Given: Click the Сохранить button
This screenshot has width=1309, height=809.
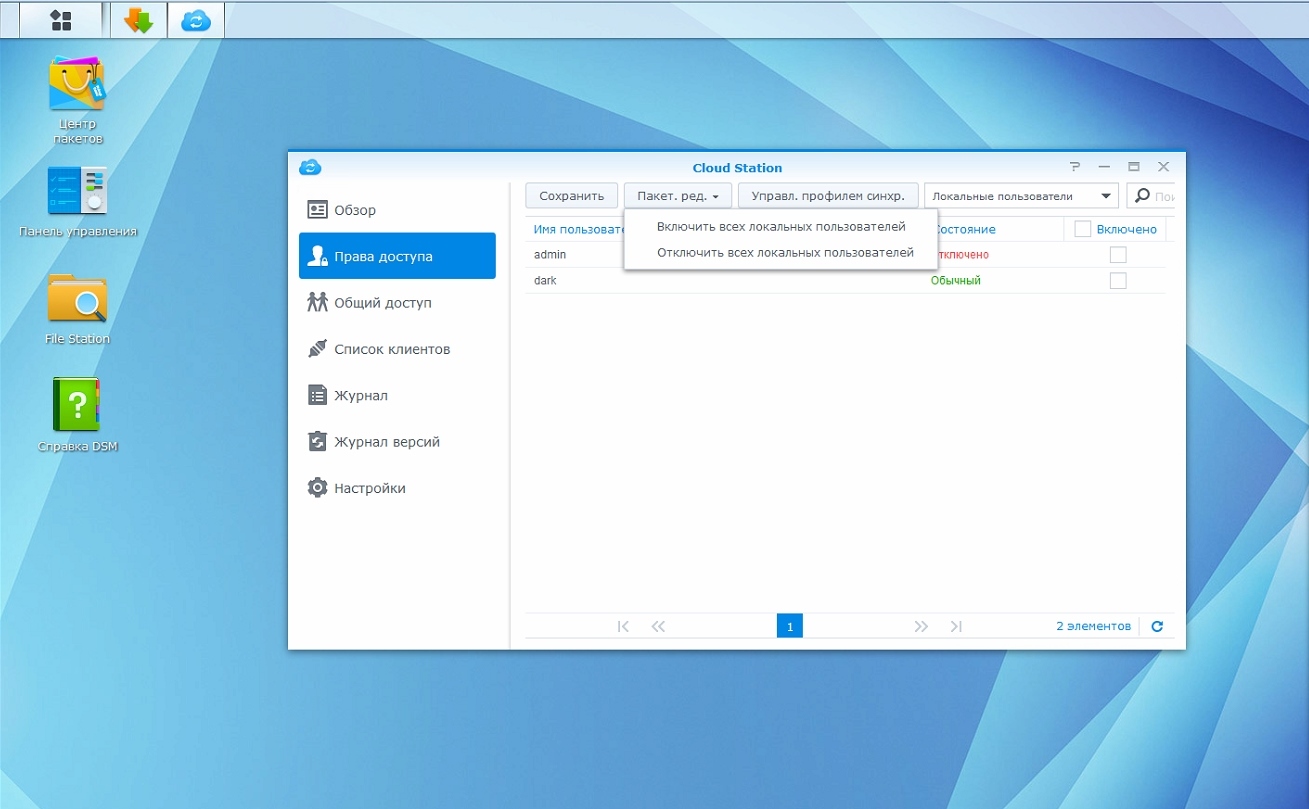Looking at the screenshot, I should [572, 196].
